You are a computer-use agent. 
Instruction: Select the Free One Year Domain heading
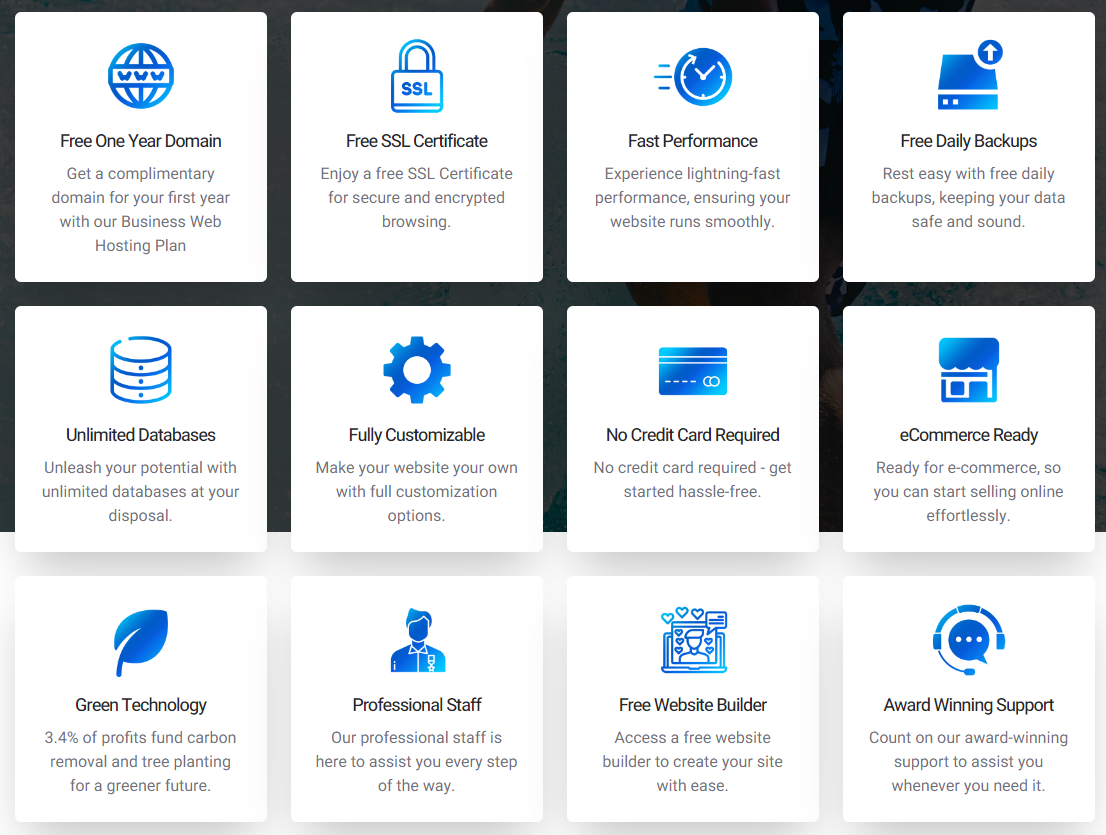point(141,141)
